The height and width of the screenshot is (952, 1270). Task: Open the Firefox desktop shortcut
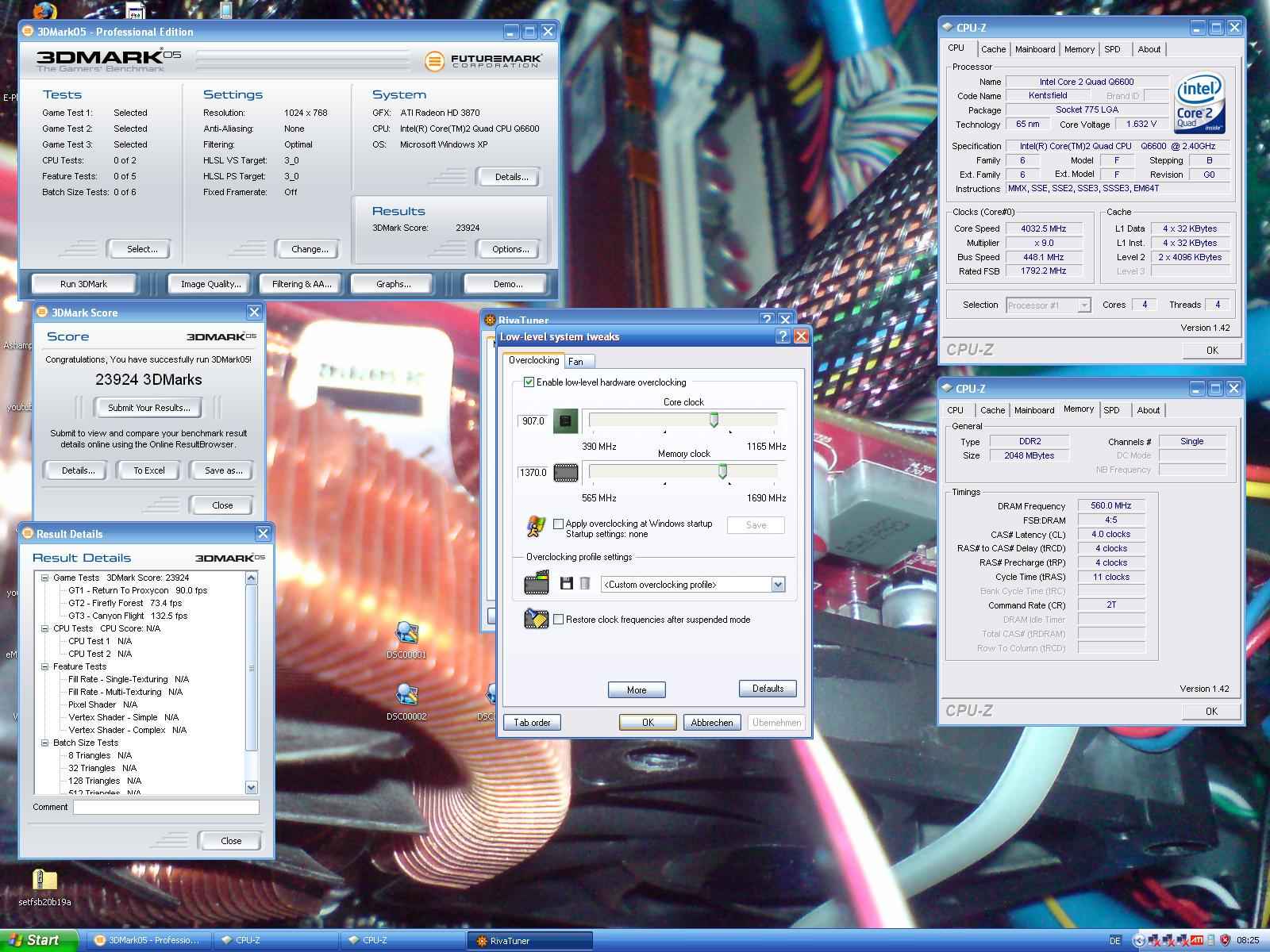(44, 11)
